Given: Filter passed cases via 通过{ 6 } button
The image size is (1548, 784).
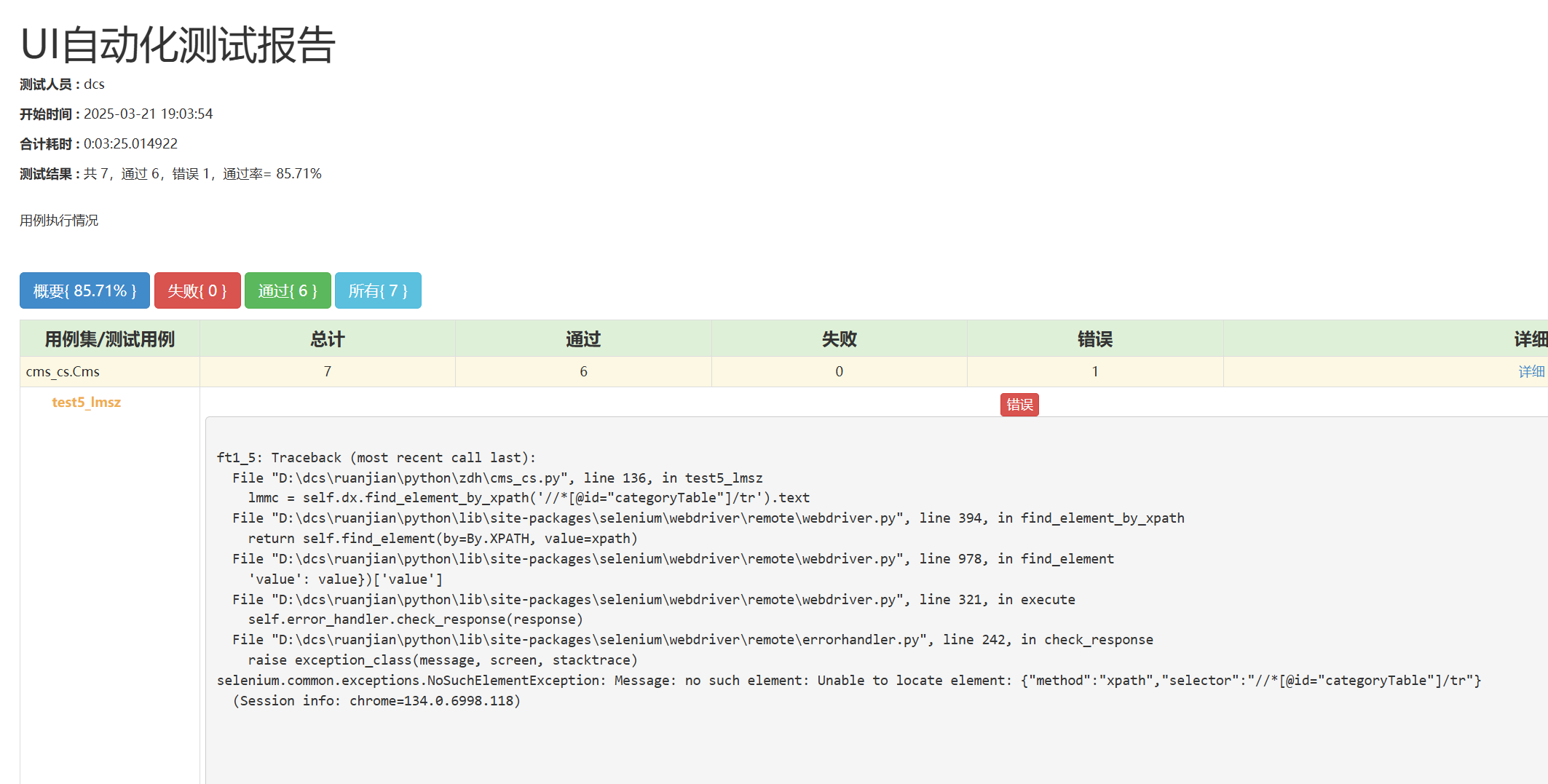Looking at the screenshot, I should [288, 290].
